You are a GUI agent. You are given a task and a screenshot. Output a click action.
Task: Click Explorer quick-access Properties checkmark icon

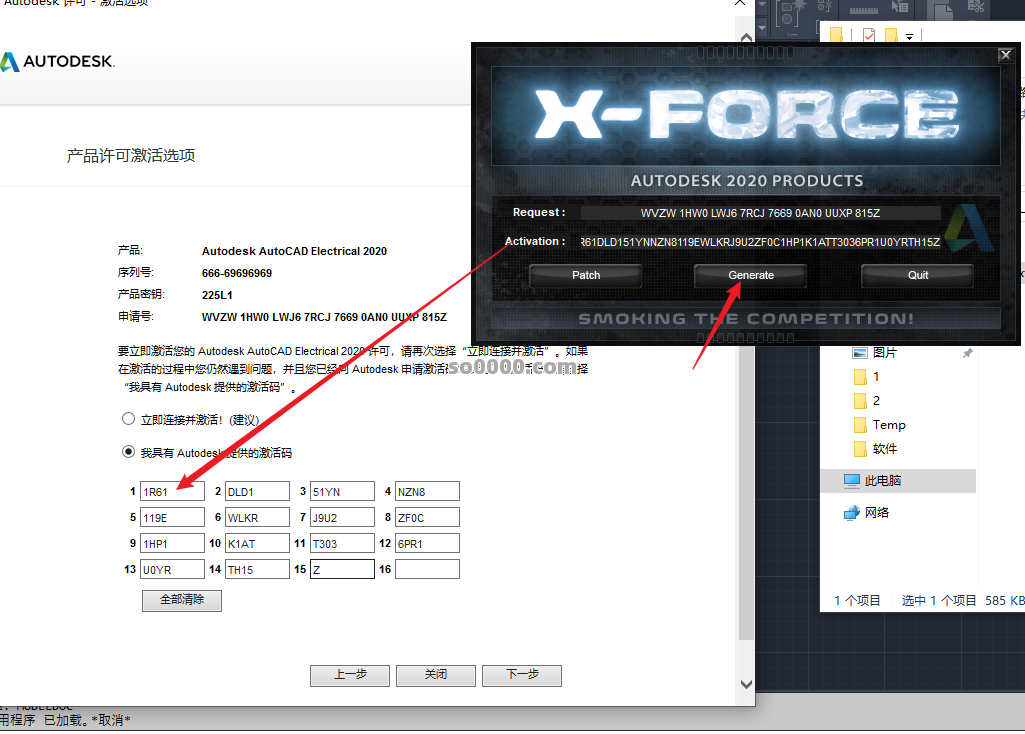click(869, 35)
